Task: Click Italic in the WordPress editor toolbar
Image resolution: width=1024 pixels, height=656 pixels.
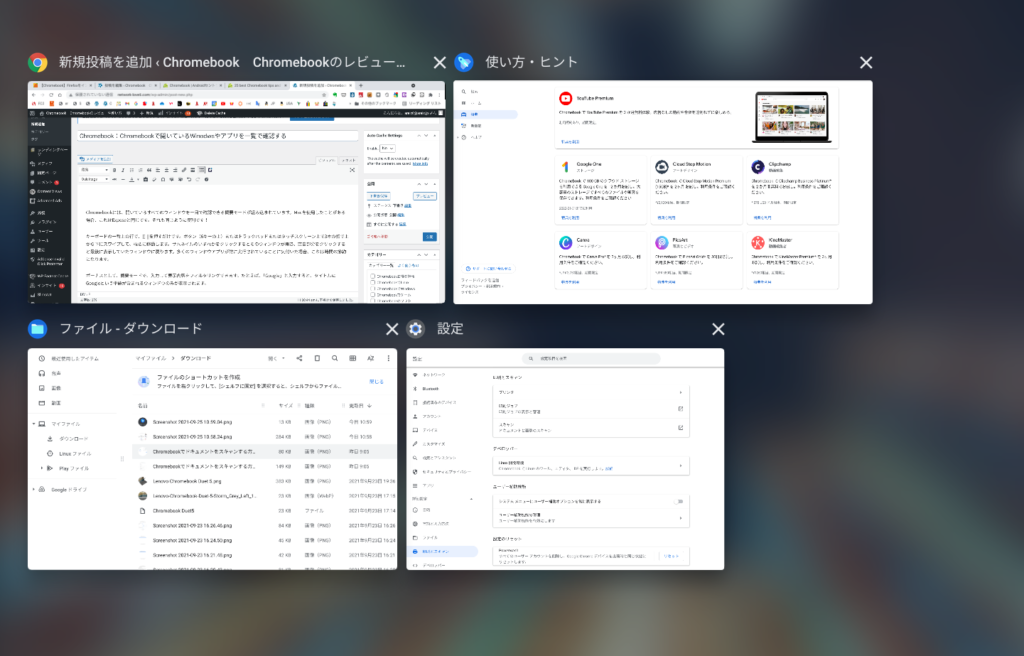Action: (x=123, y=170)
